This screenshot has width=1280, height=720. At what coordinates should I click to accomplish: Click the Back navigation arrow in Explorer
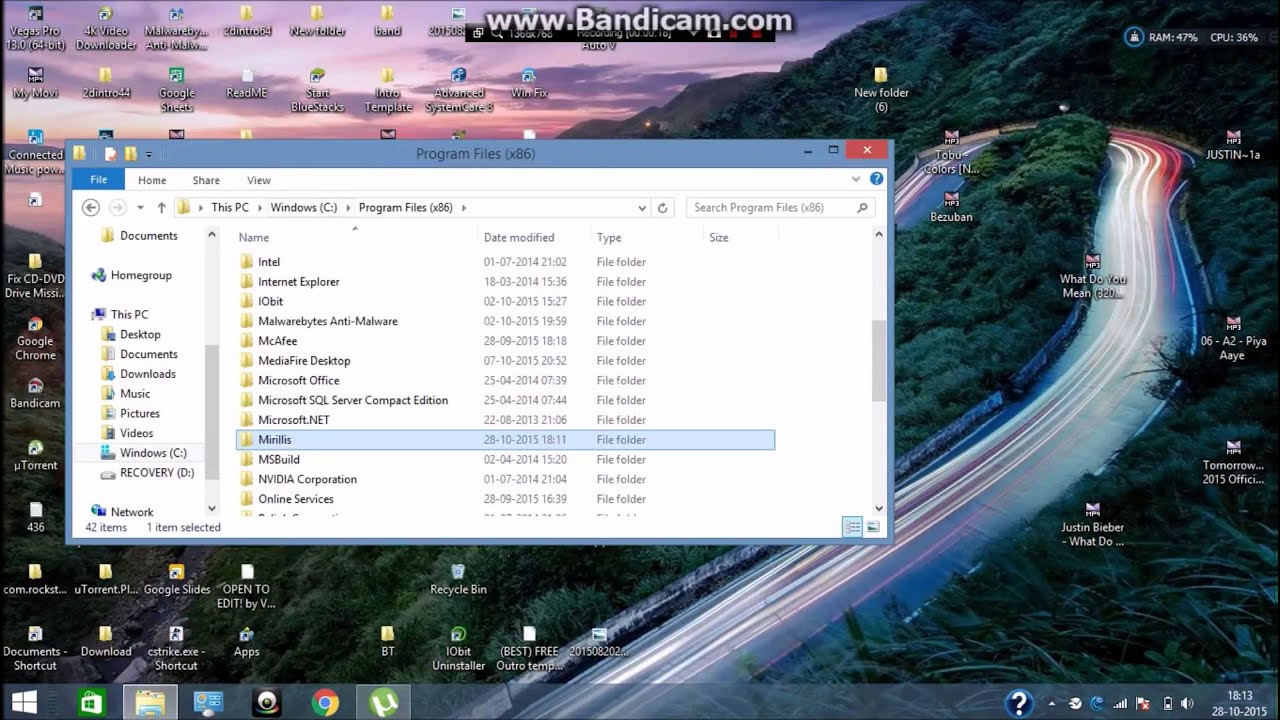click(x=91, y=207)
